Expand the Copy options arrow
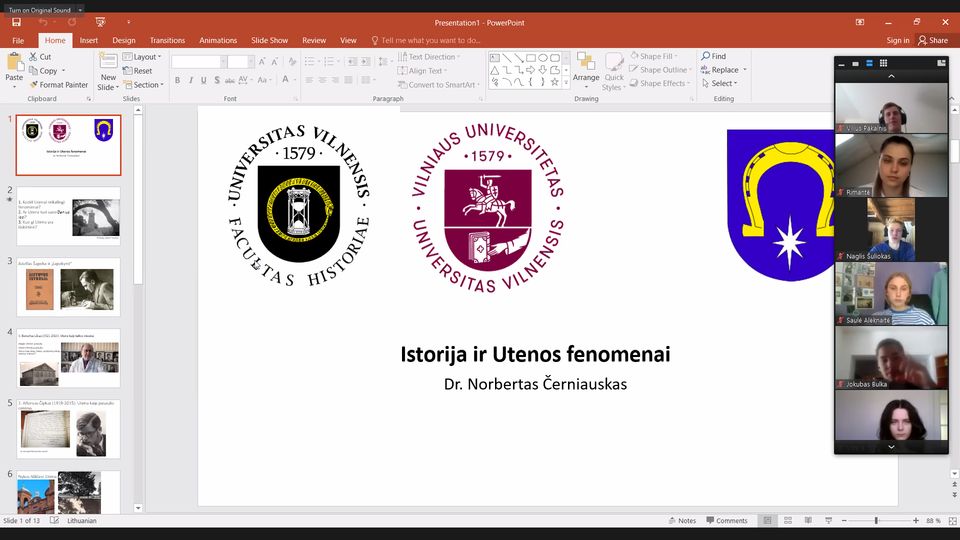960x540 pixels. (63, 71)
